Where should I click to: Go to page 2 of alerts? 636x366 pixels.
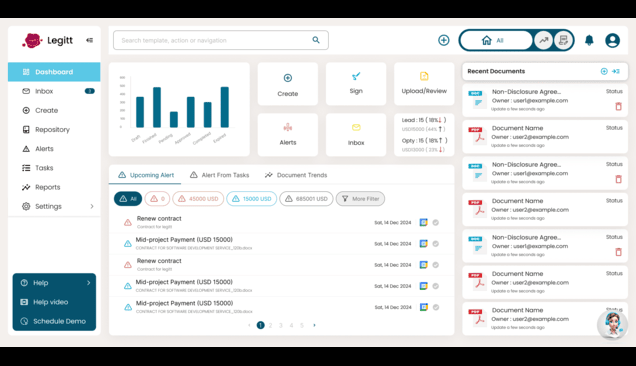click(271, 325)
